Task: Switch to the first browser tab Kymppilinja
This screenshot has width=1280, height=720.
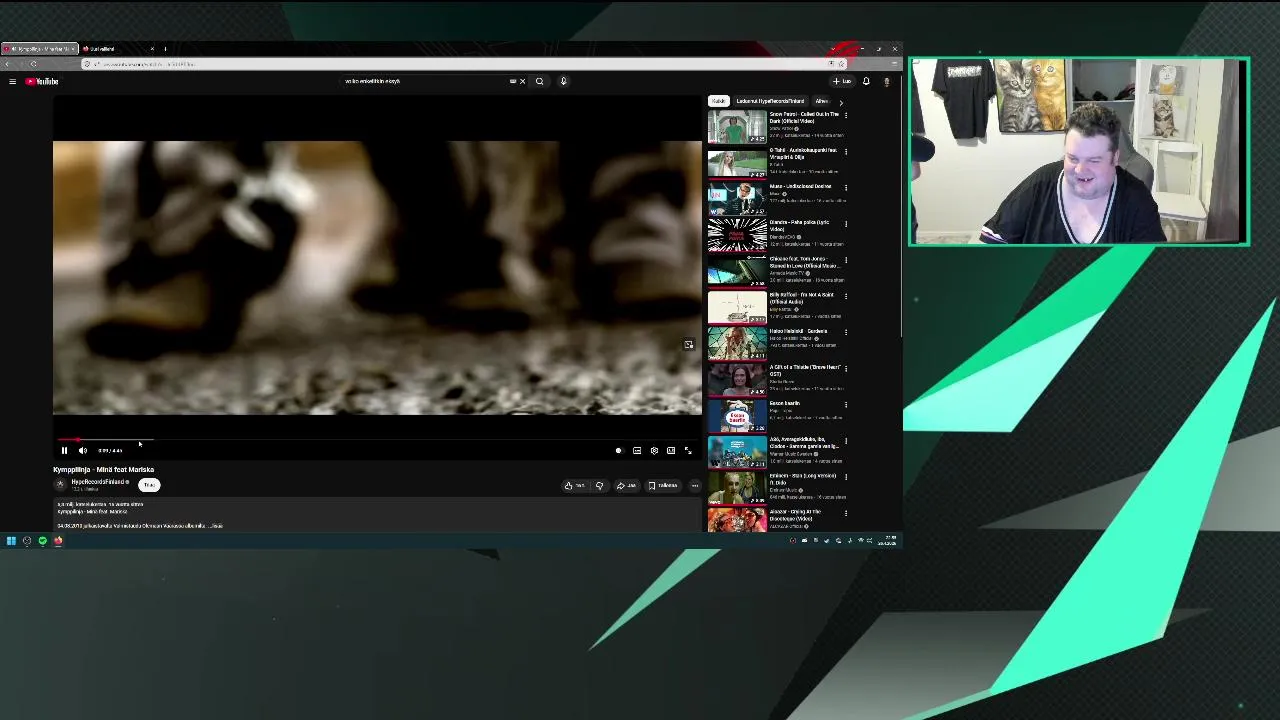Action: pyautogui.click(x=37, y=49)
